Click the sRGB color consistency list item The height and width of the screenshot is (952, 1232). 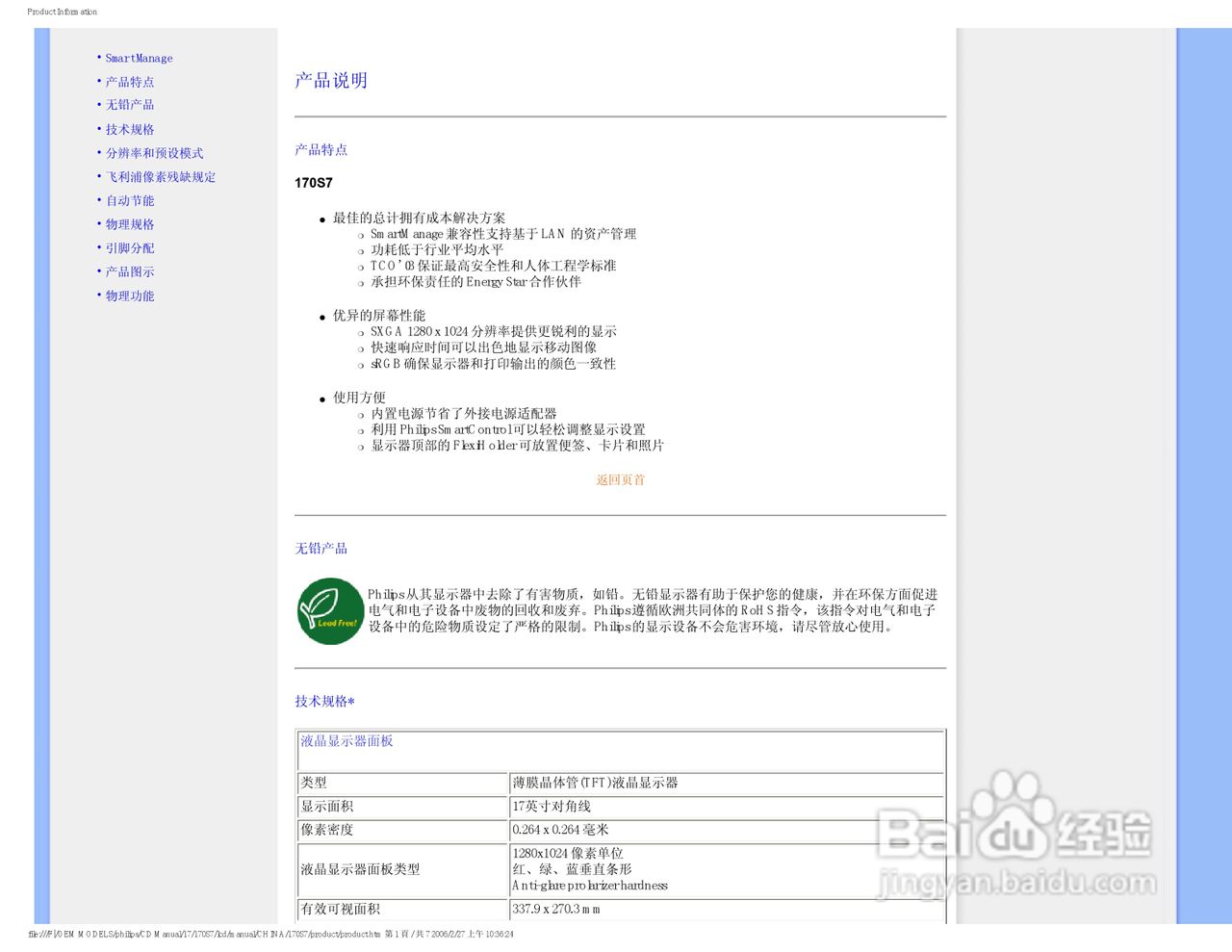click(493, 364)
